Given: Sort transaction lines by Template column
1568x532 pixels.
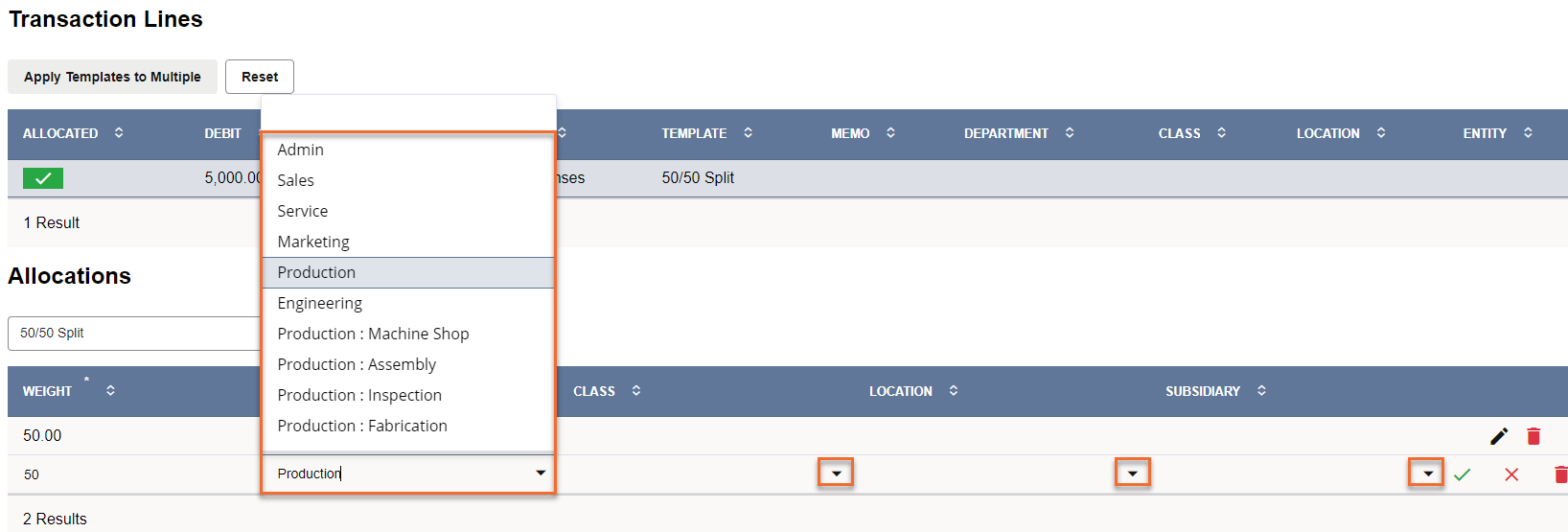Looking at the screenshot, I should click(748, 133).
